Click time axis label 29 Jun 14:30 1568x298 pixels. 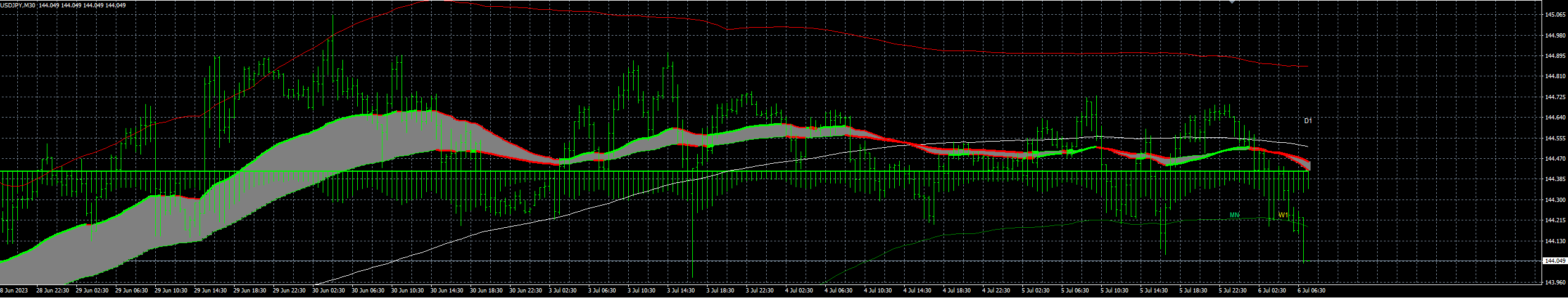(x=210, y=290)
